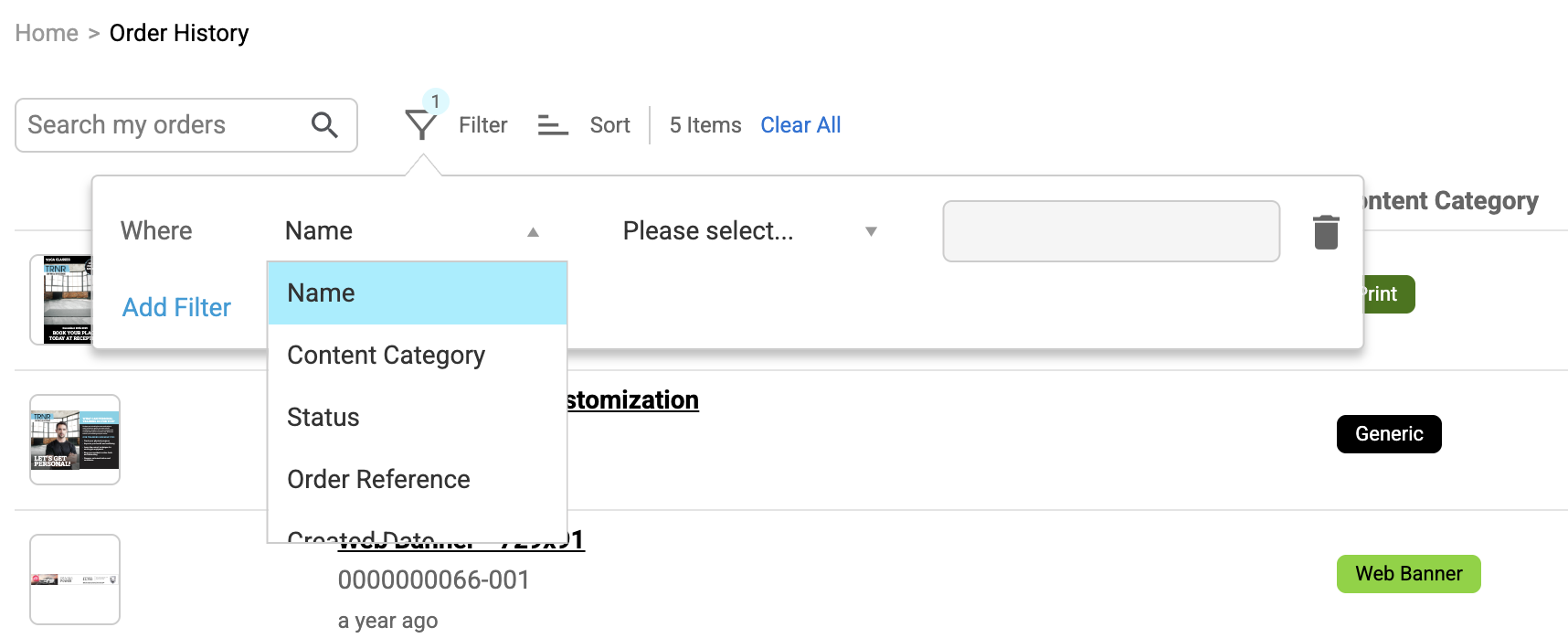The image size is (1568, 638).
Task: Click the Sort lines icon
Action: (553, 125)
